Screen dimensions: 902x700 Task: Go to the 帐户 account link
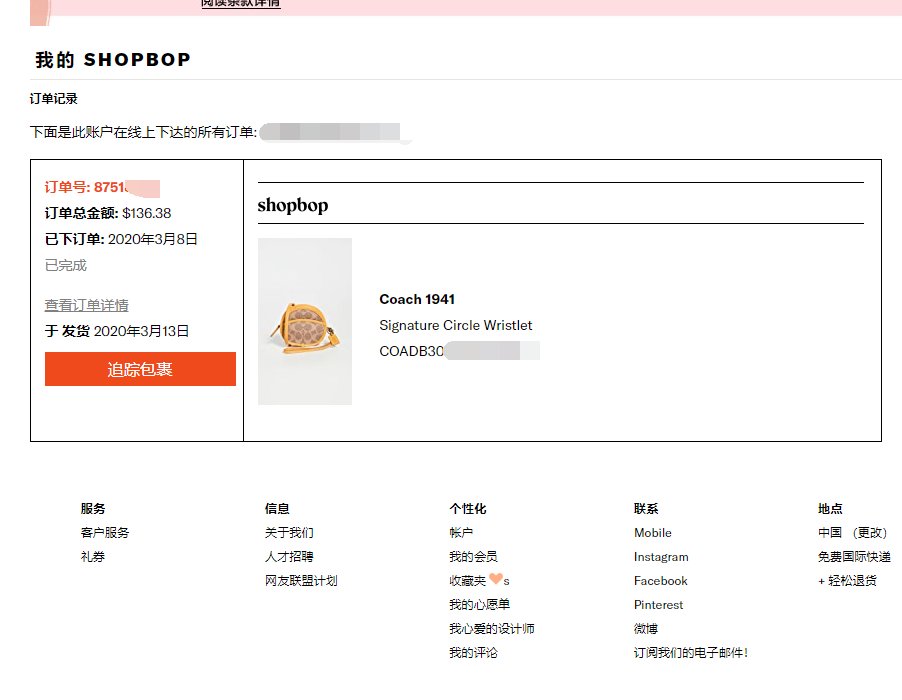pyautogui.click(x=461, y=533)
